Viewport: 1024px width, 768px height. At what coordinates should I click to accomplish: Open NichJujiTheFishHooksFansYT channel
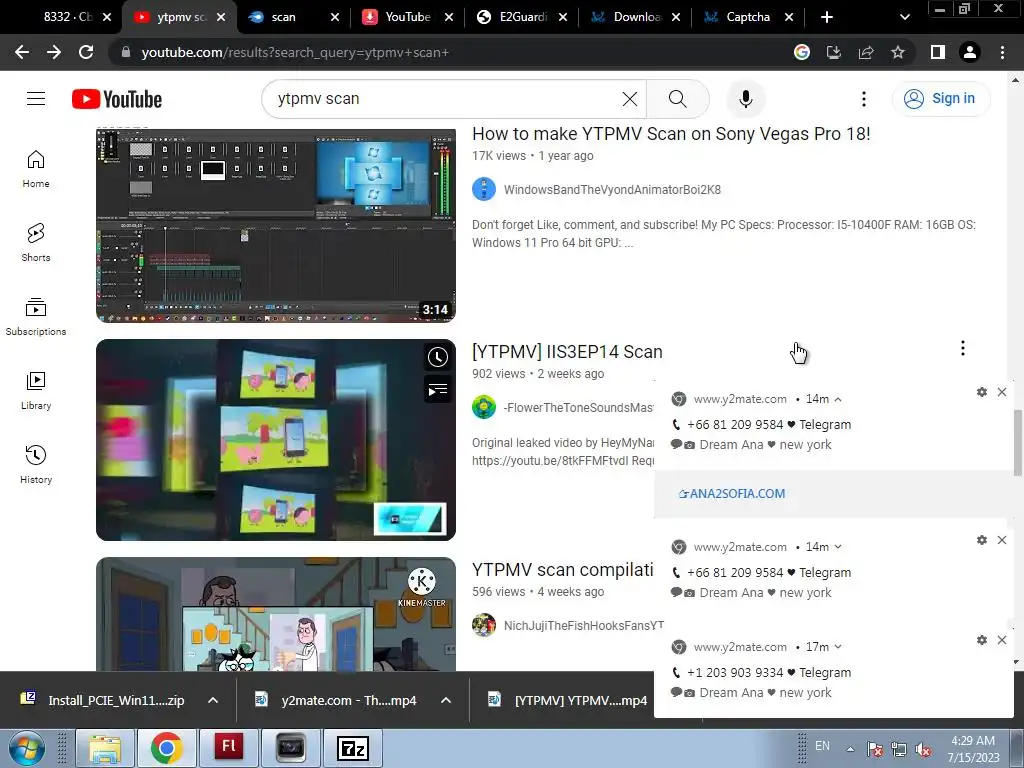[x=583, y=626]
